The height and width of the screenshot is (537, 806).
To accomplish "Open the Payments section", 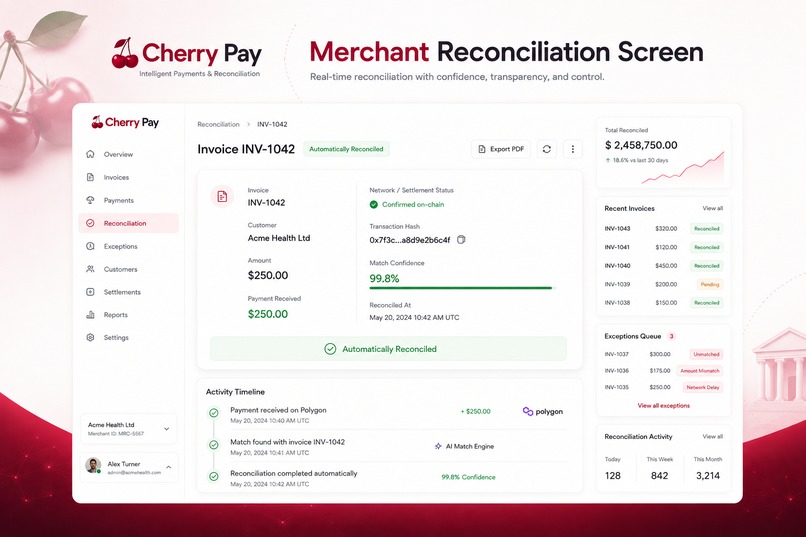I will pyautogui.click(x=129, y=200).
